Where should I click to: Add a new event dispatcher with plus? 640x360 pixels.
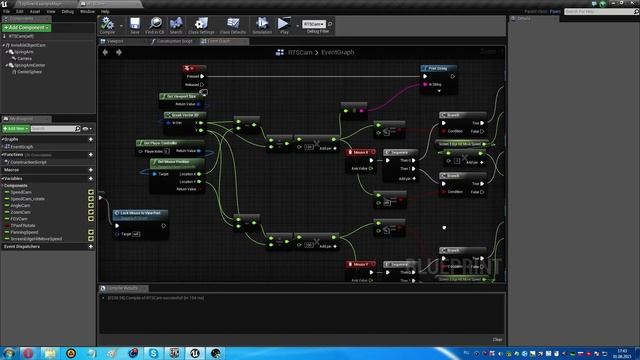tap(91, 247)
